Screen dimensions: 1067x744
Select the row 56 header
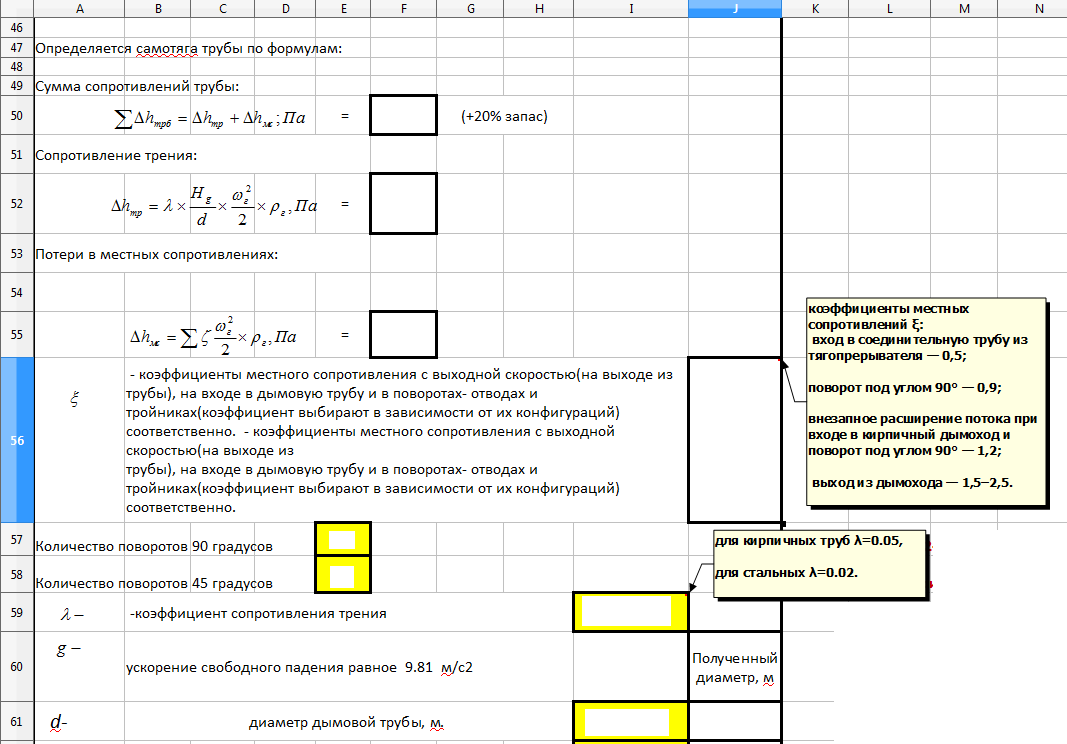click(16, 440)
